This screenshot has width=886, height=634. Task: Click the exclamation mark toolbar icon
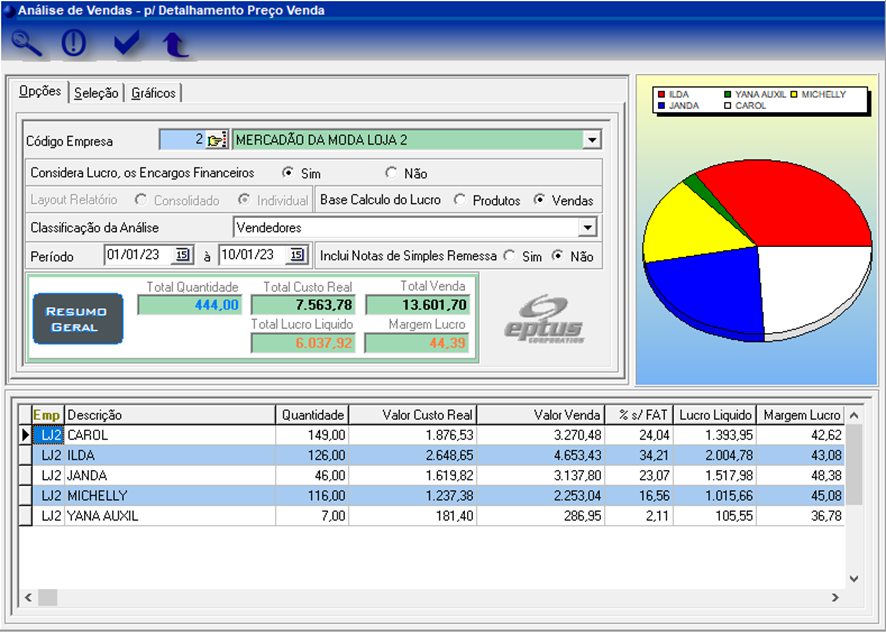pos(75,44)
